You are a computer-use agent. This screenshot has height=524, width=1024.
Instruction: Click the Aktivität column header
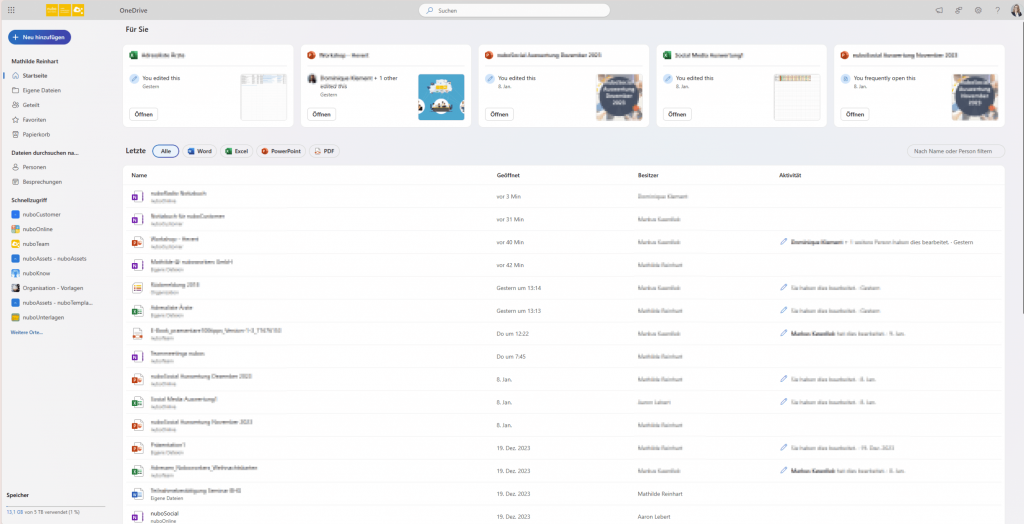790,175
